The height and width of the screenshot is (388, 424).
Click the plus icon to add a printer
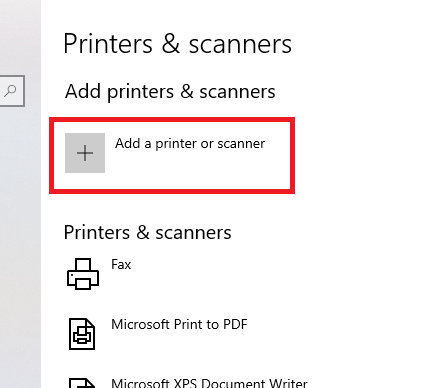pos(85,153)
